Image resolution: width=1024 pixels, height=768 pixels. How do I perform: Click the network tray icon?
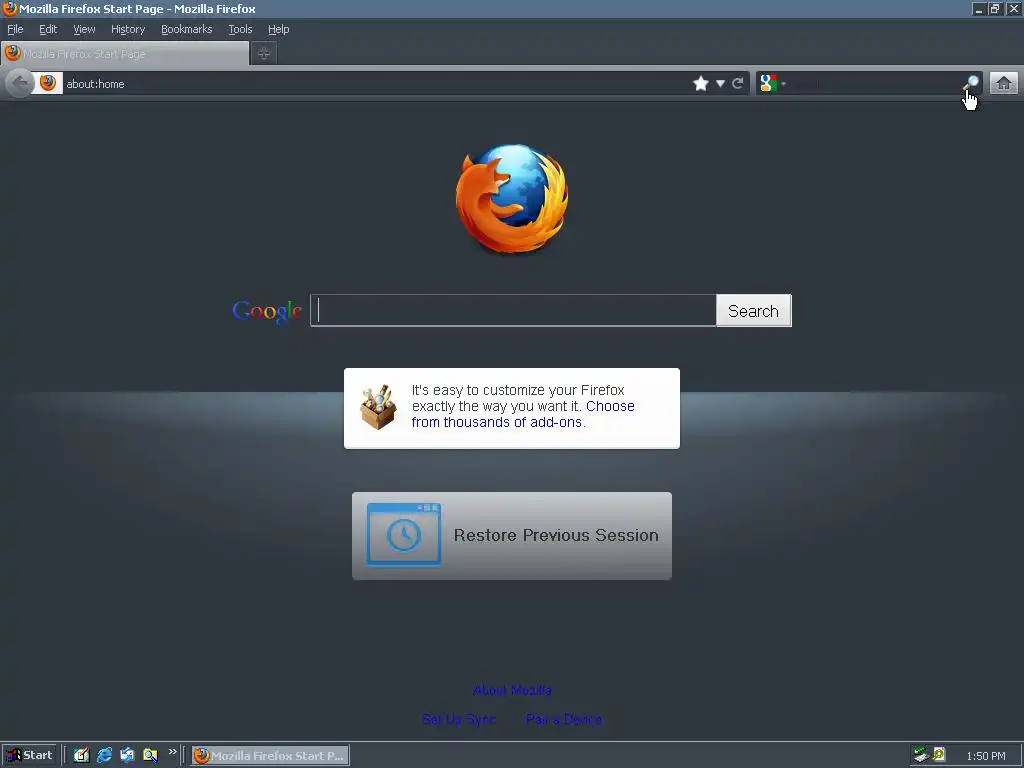click(921, 755)
